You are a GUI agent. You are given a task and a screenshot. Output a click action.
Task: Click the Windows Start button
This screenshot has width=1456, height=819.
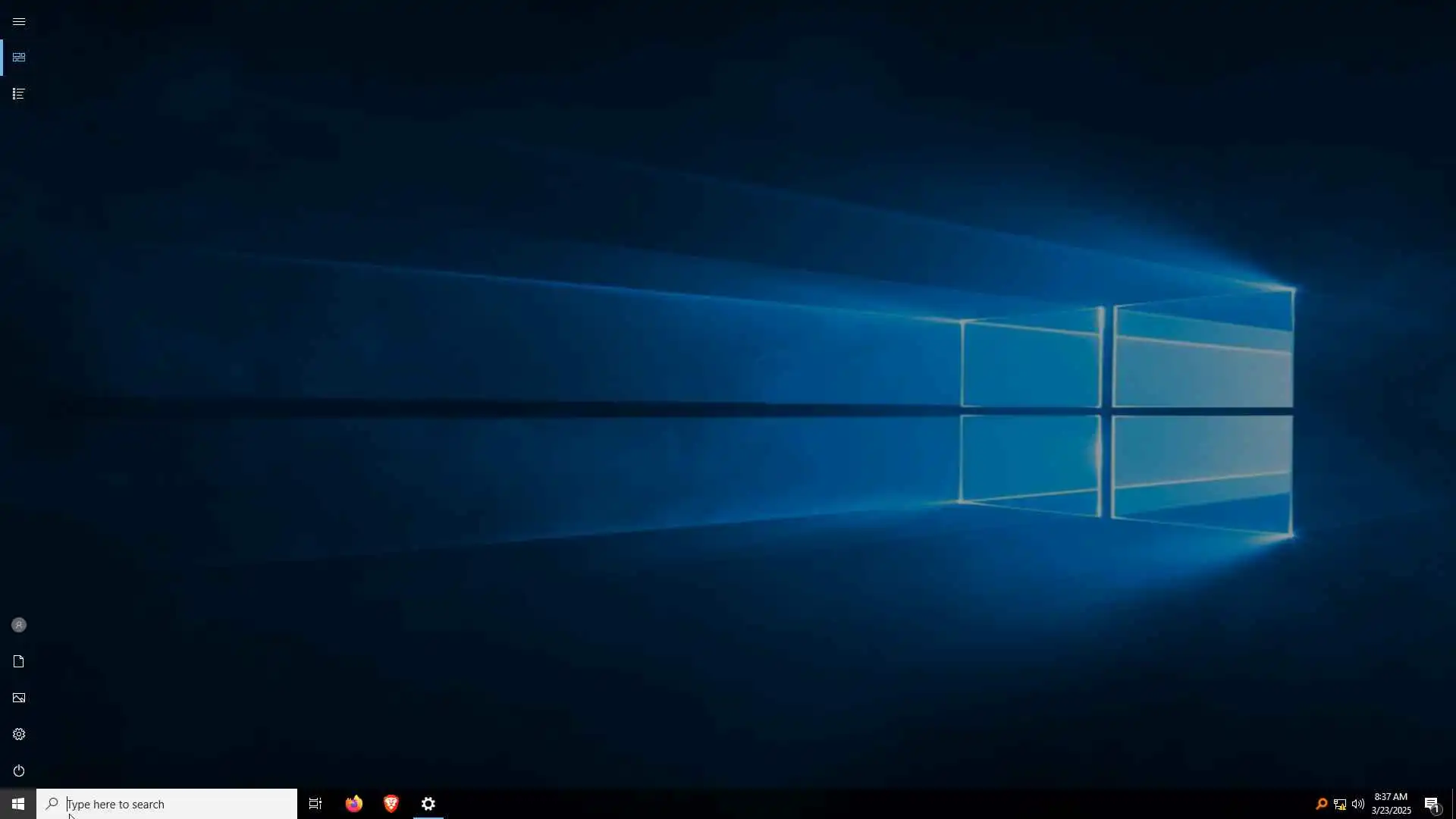click(18, 804)
